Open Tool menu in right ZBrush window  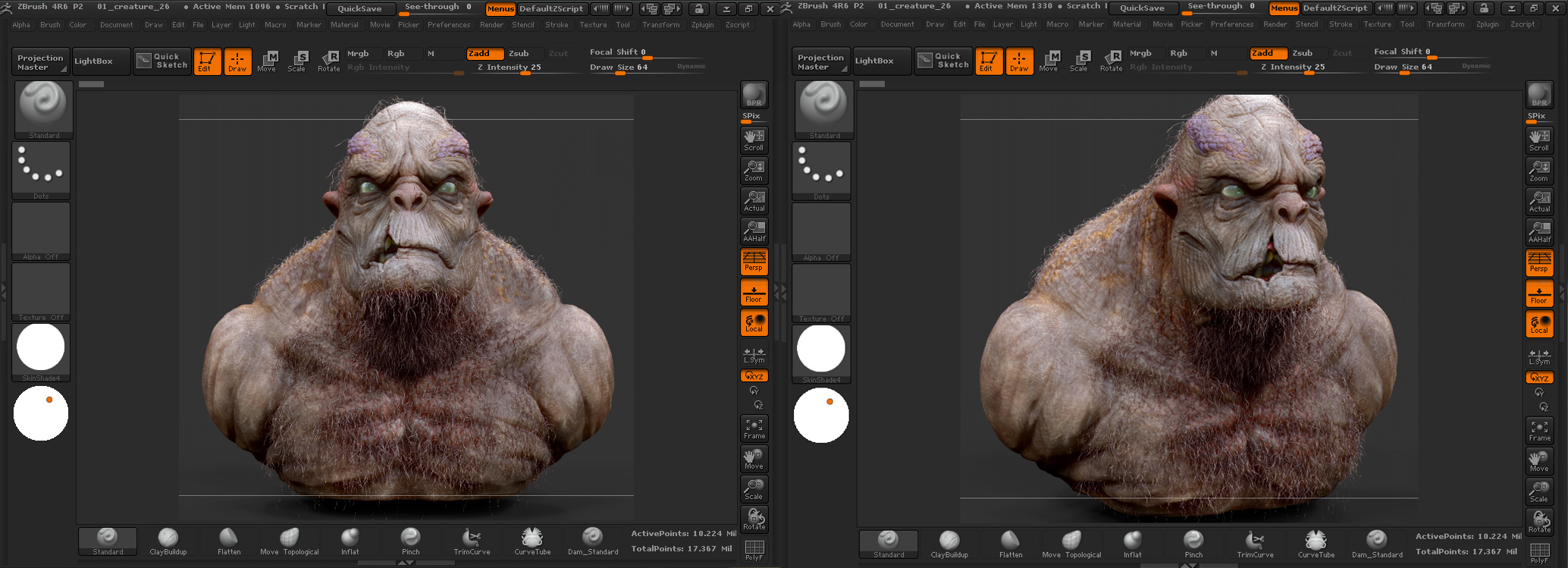pyautogui.click(x=1407, y=24)
